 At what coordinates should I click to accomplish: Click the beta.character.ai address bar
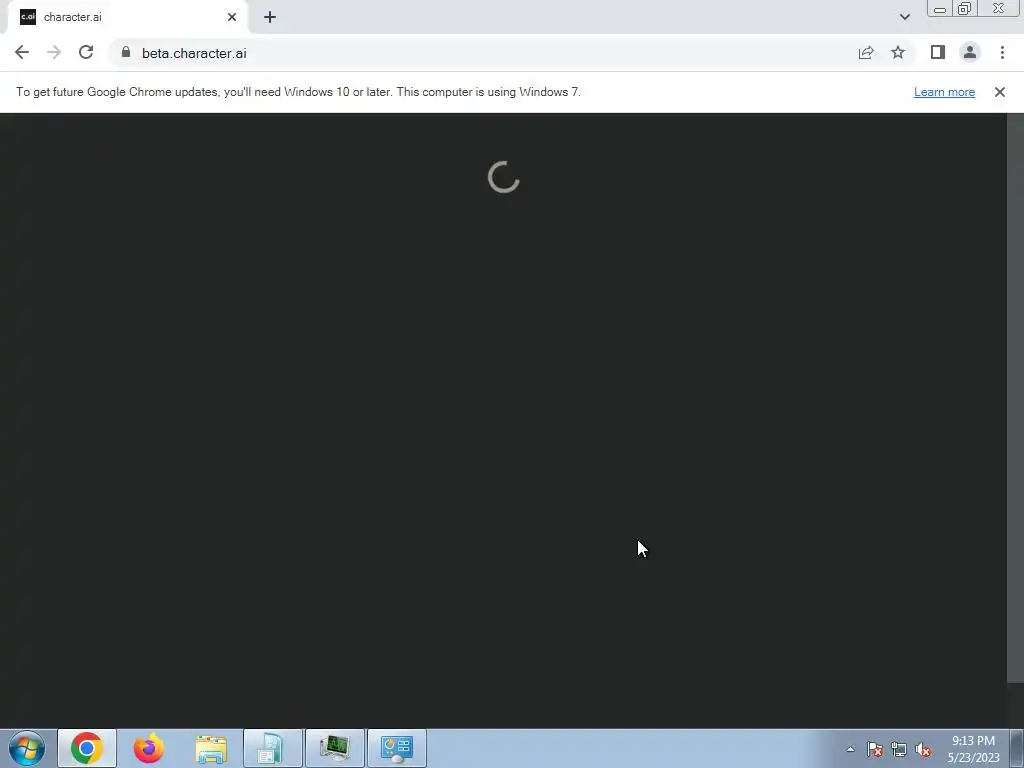(482, 53)
